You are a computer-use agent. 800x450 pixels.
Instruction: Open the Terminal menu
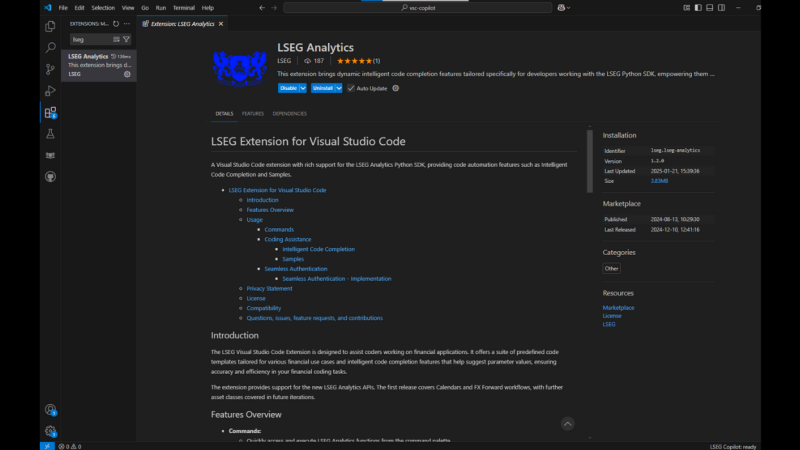184,8
